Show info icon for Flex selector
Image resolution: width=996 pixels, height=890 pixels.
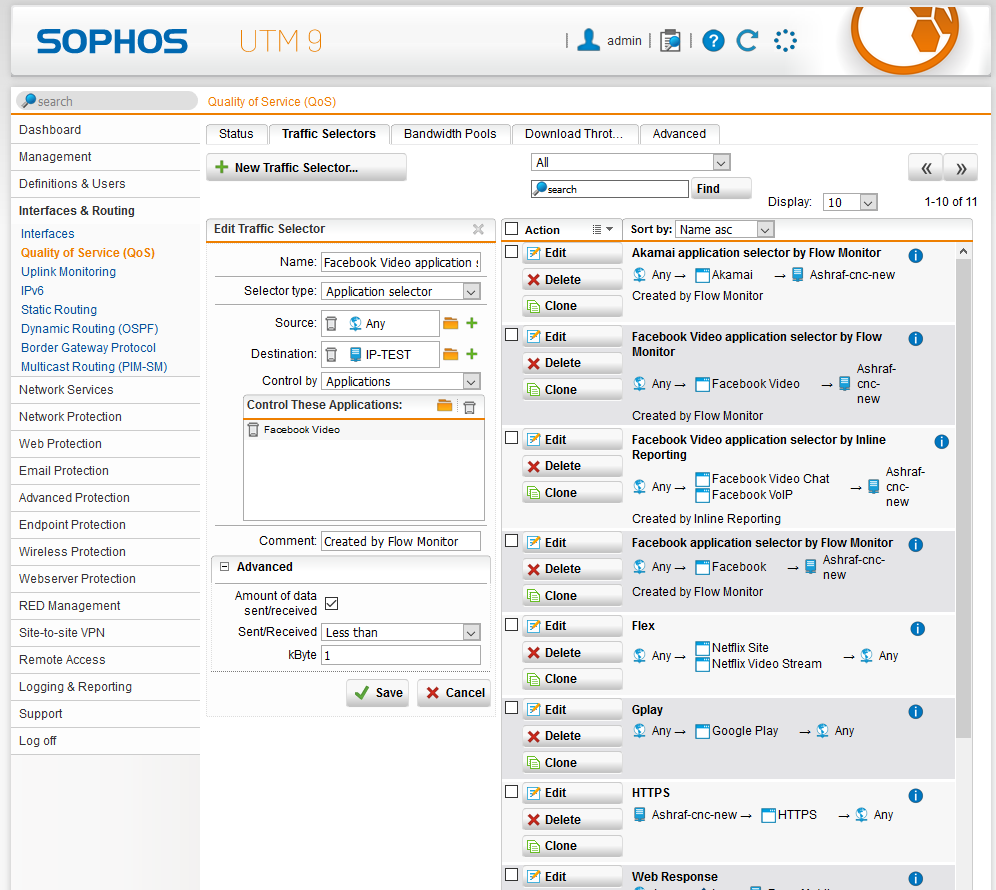[917, 628]
